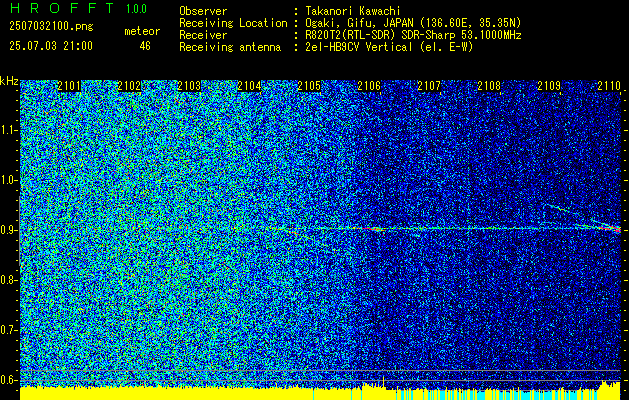Click antenna 2el-HB9CV Vertical value
629x400 pixels.
(x=389, y=47)
